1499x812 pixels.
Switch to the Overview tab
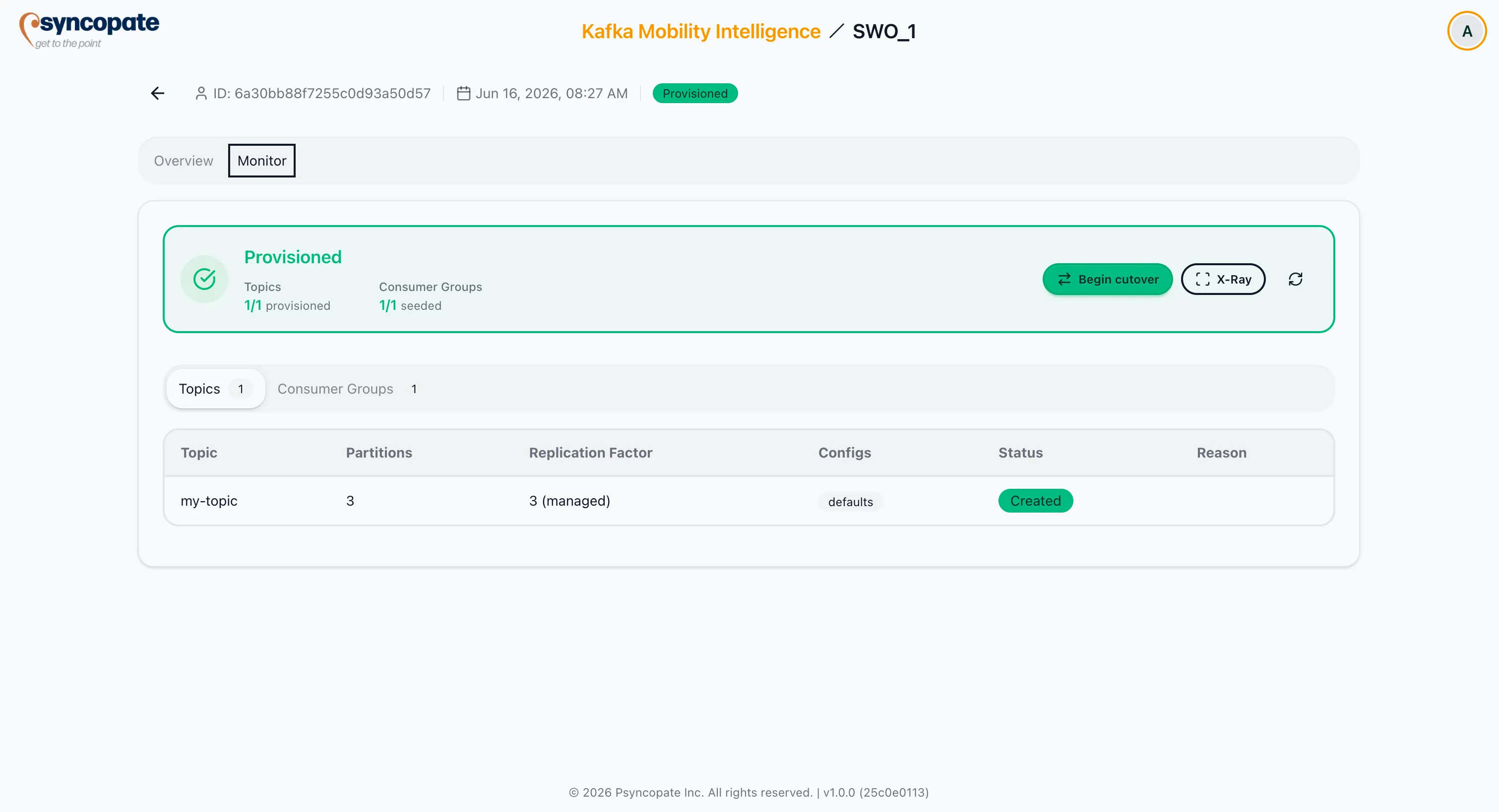pyautogui.click(x=184, y=161)
